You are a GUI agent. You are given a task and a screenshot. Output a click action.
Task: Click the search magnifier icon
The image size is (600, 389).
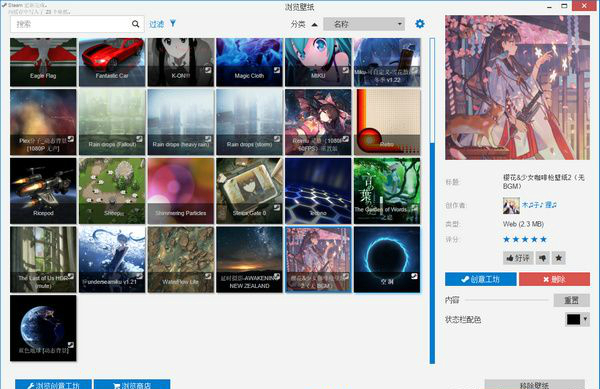135,24
